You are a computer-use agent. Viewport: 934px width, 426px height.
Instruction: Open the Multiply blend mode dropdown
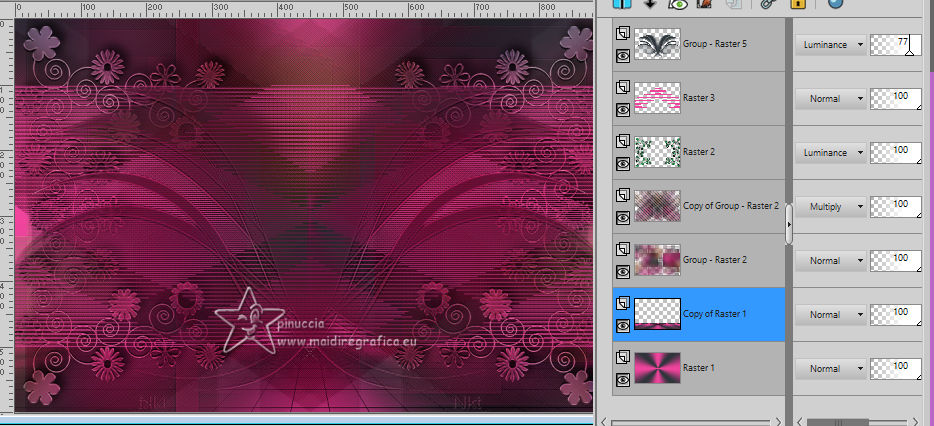830,207
